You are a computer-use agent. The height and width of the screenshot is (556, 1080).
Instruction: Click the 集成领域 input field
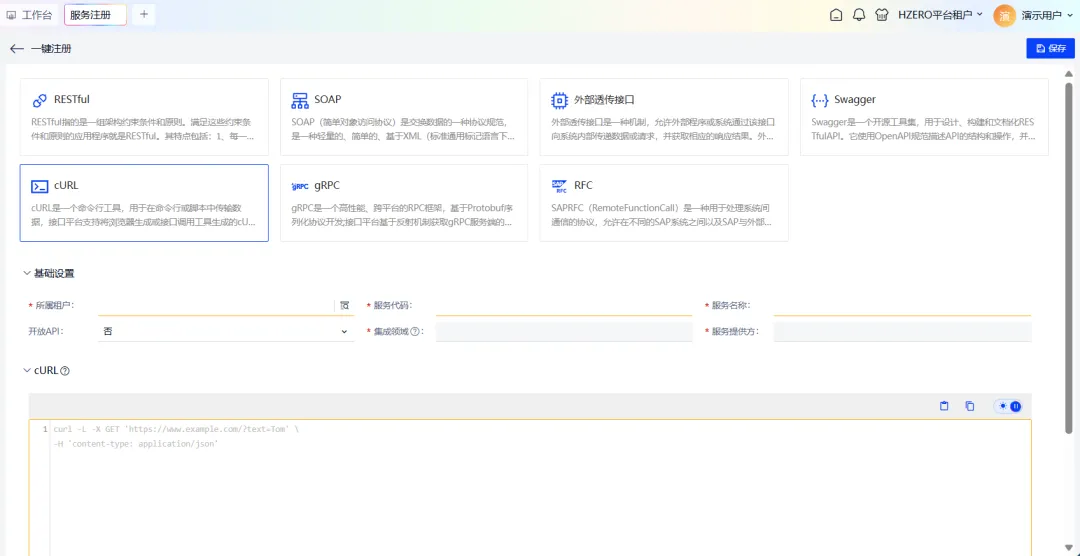tap(563, 332)
